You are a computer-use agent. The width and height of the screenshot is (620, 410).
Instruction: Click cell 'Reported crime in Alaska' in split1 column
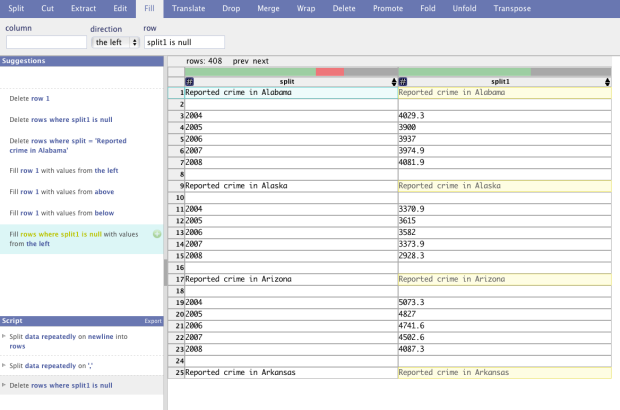[x=505, y=186]
